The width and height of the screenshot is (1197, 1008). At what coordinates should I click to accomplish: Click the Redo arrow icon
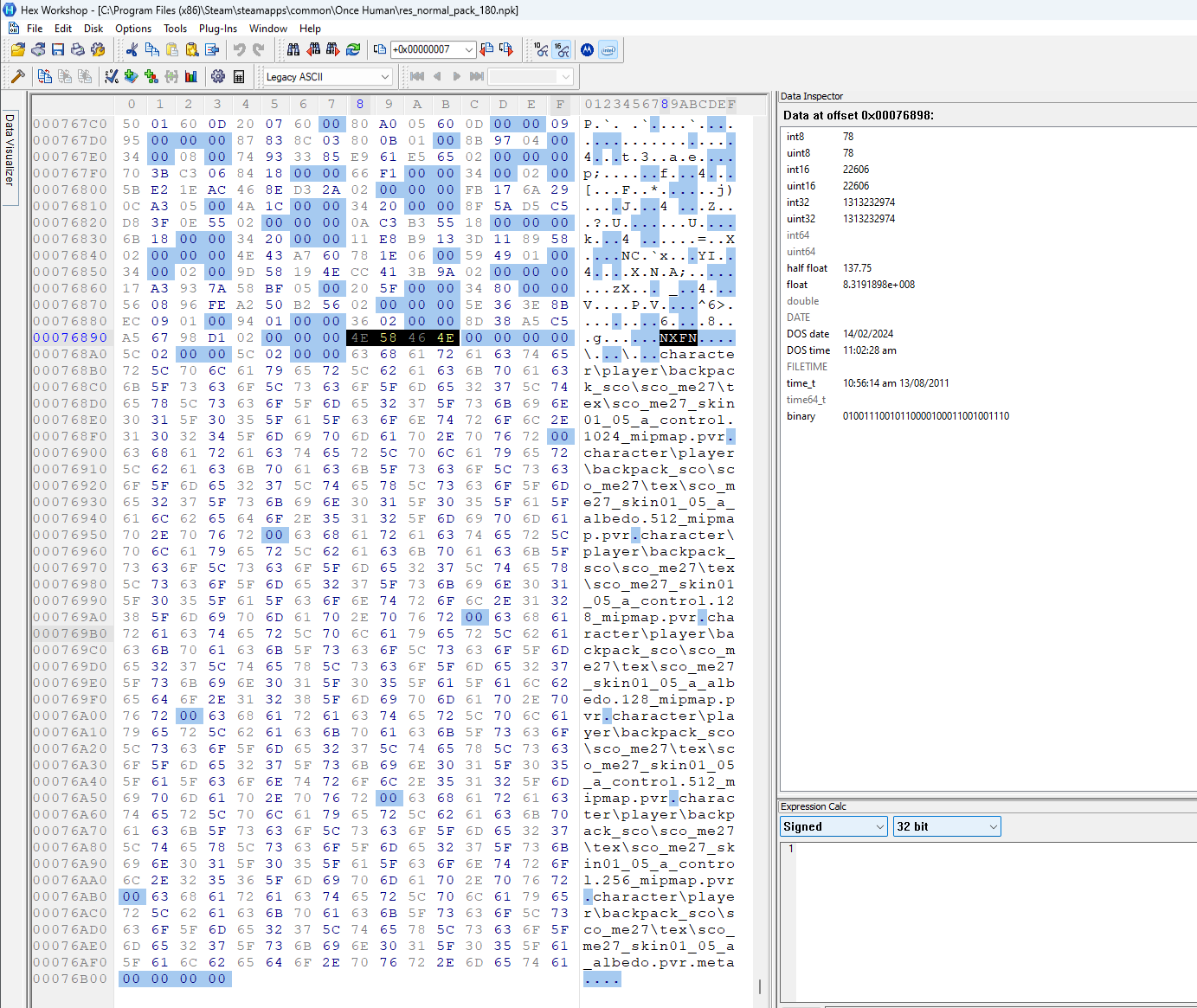258,49
